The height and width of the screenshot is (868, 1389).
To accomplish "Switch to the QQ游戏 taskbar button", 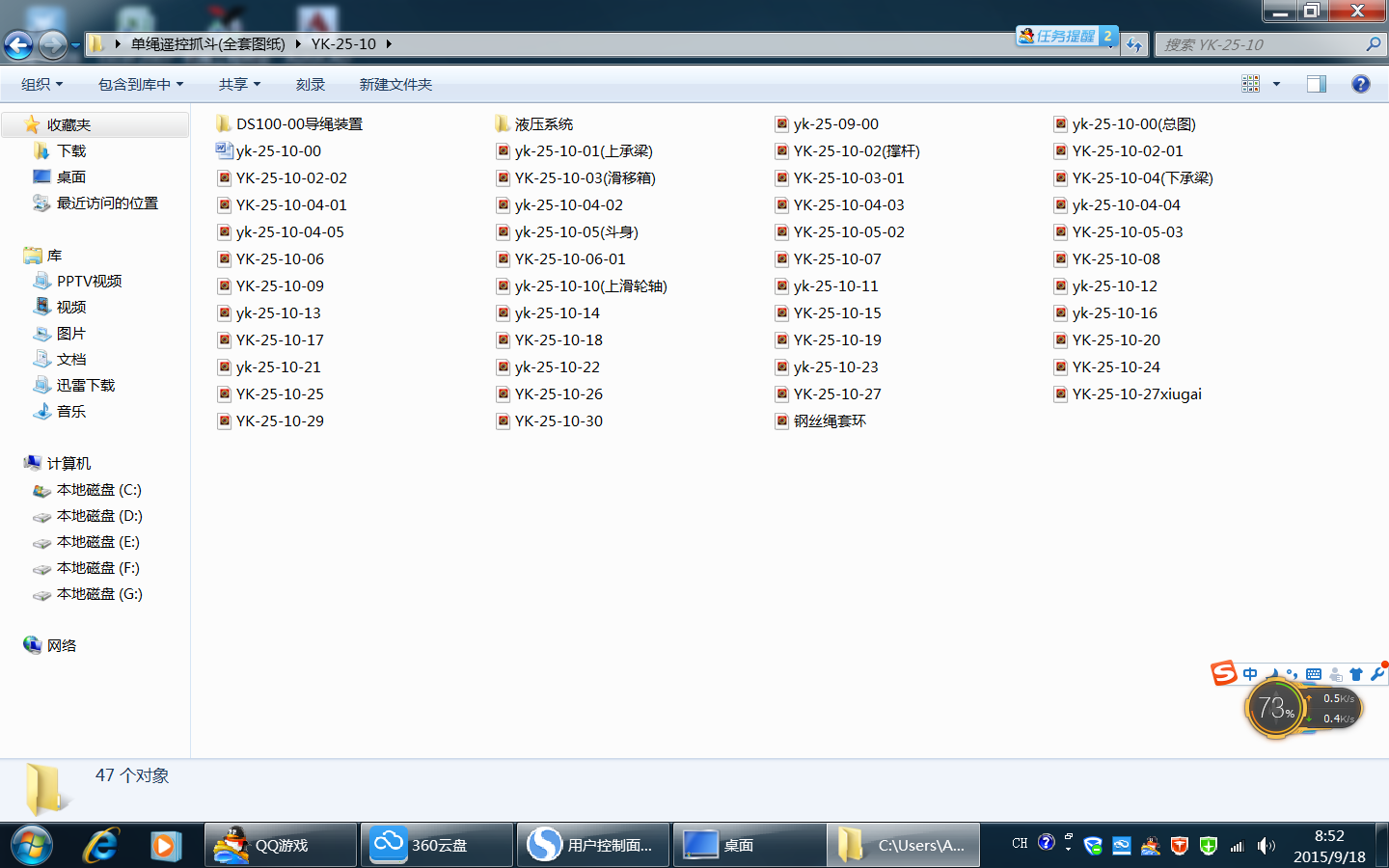I will coord(281,846).
